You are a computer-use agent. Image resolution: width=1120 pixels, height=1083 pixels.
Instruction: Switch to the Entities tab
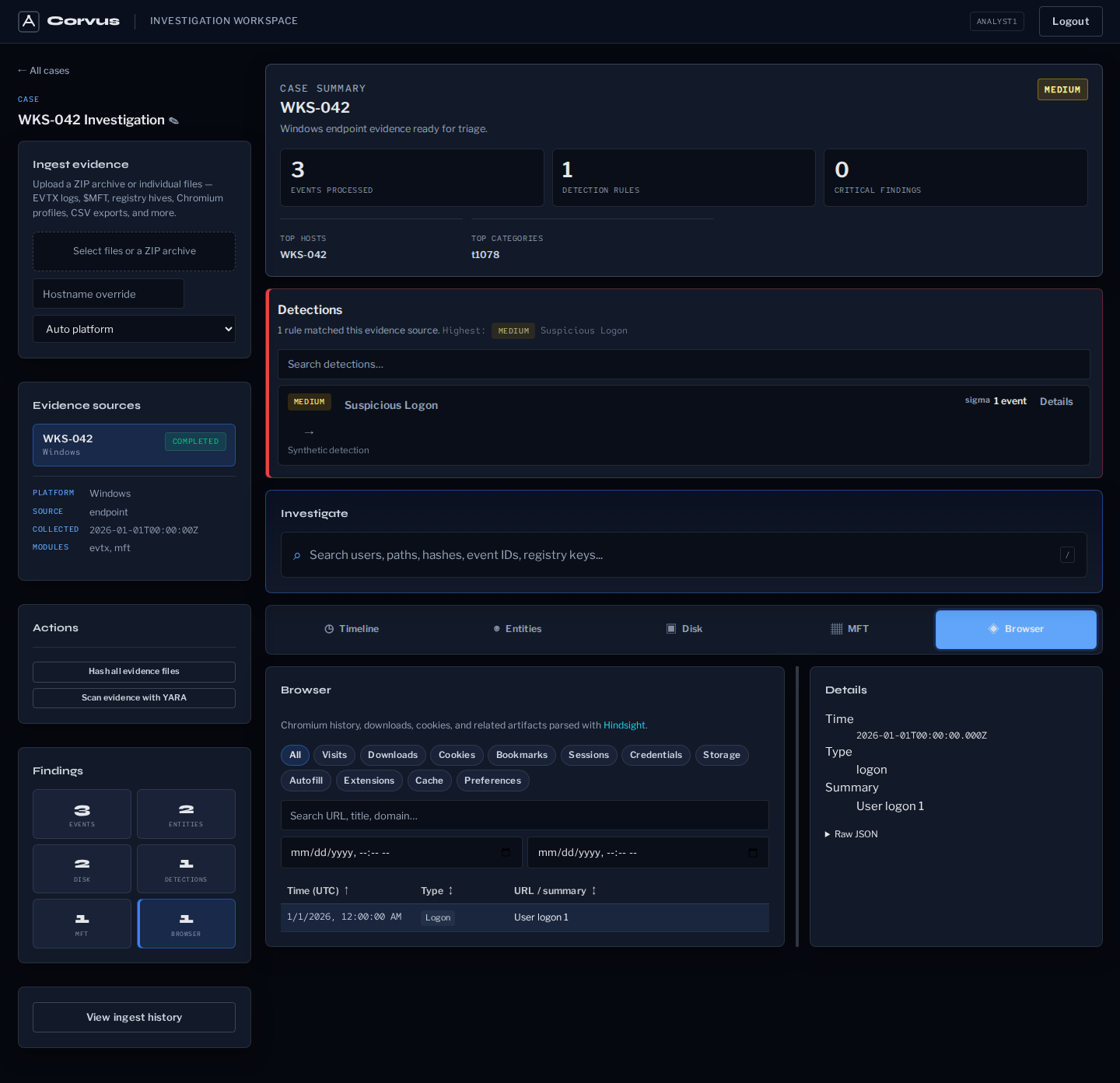(x=518, y=629)
